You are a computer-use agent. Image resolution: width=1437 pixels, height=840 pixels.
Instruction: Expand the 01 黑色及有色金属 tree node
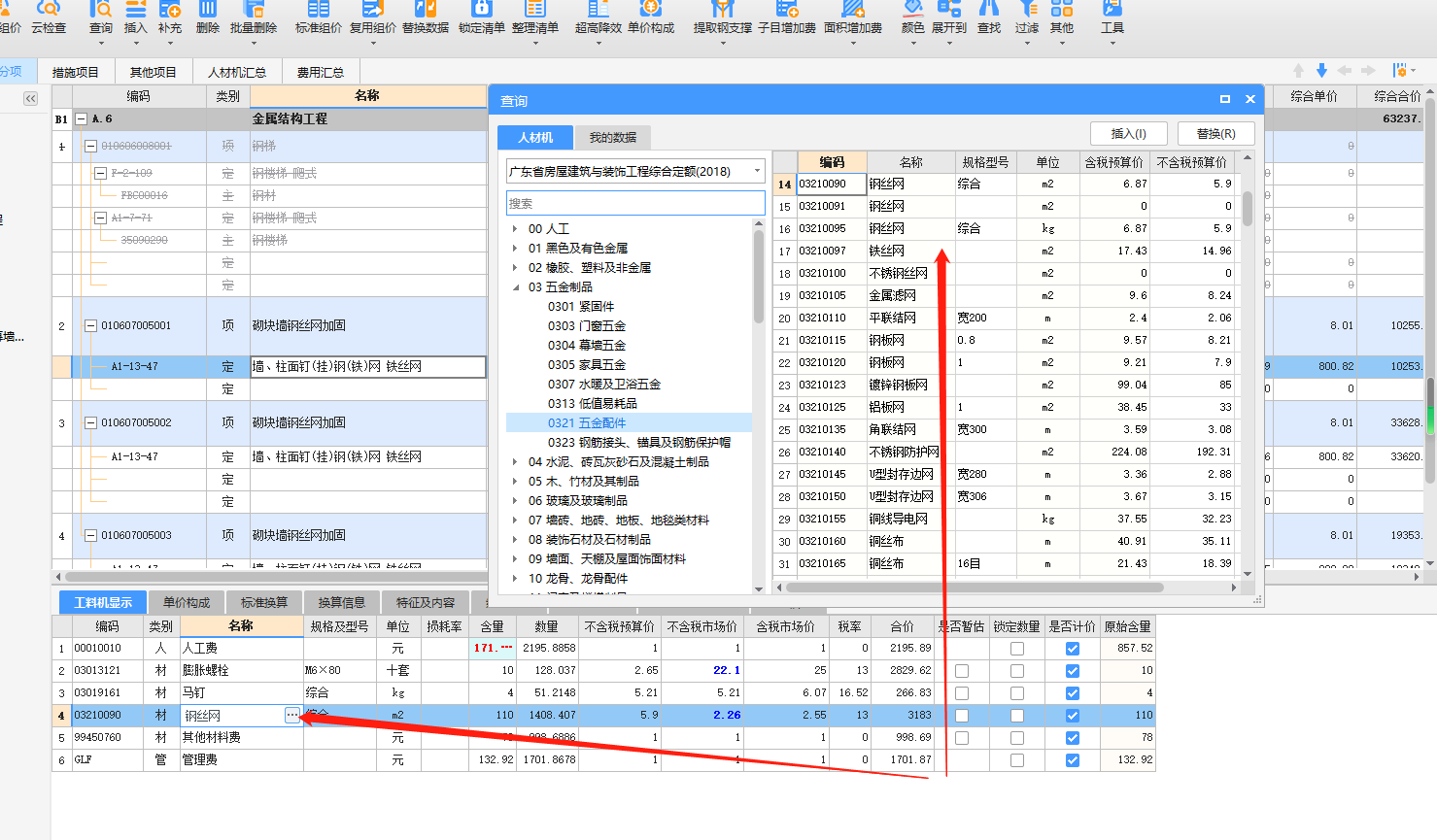[x=515, y=249]
